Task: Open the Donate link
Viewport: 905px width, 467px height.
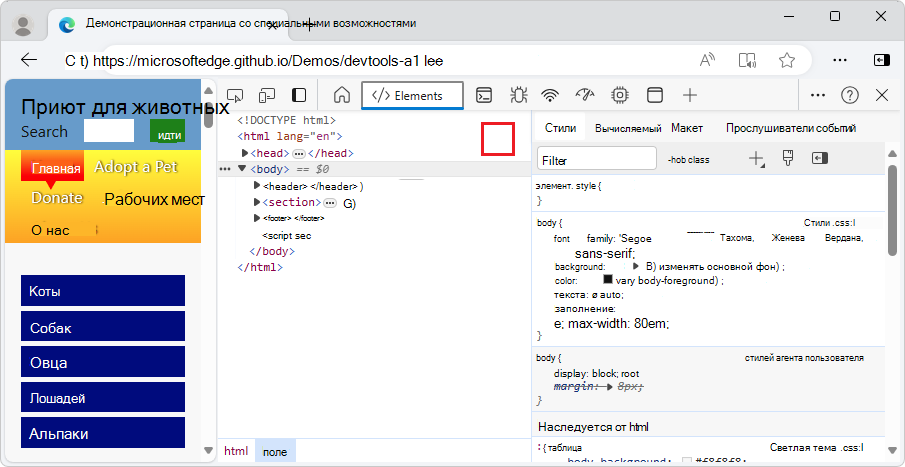Action: click(57, 197)
